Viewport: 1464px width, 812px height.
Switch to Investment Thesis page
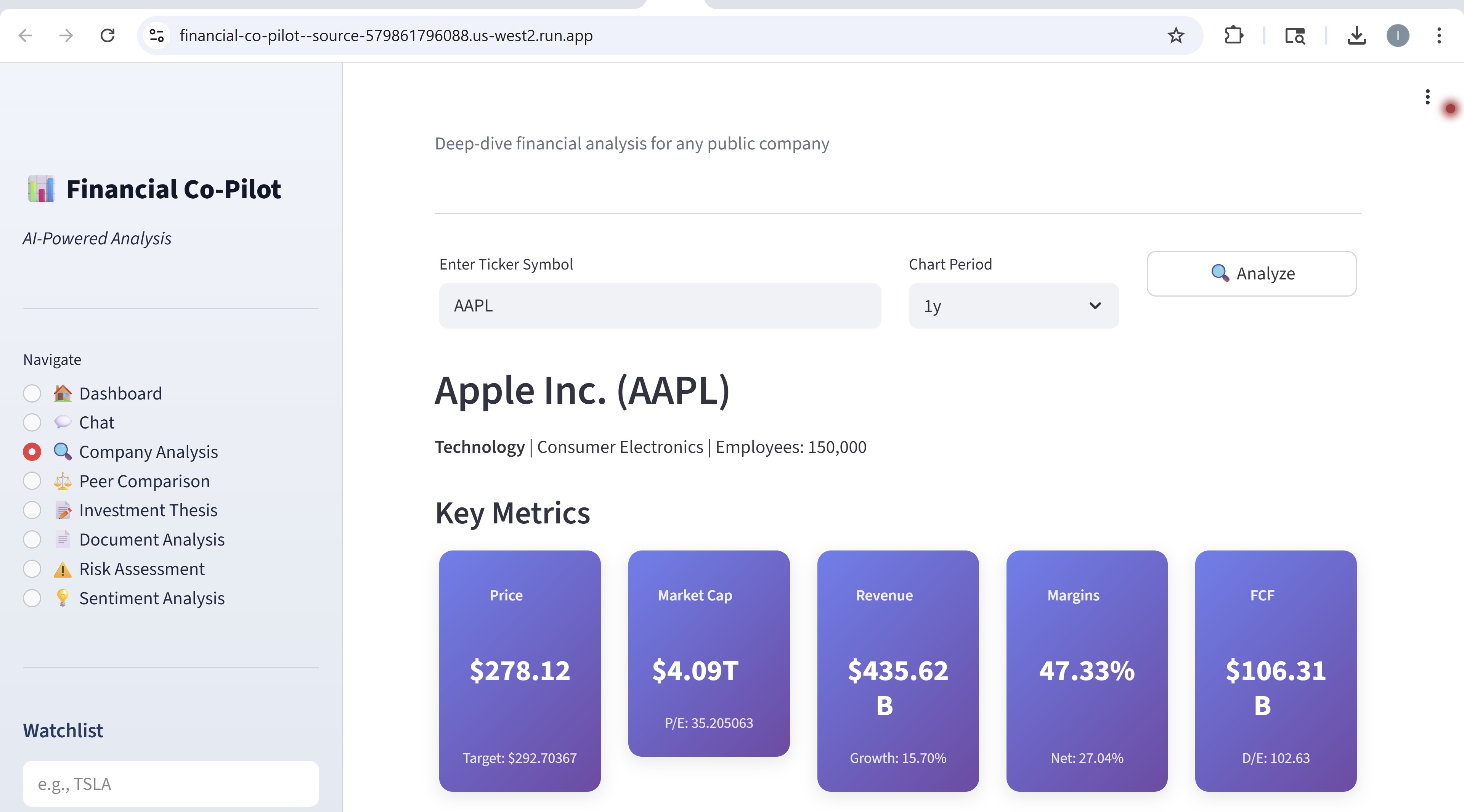pyautogui.click(x=148, y=510)
